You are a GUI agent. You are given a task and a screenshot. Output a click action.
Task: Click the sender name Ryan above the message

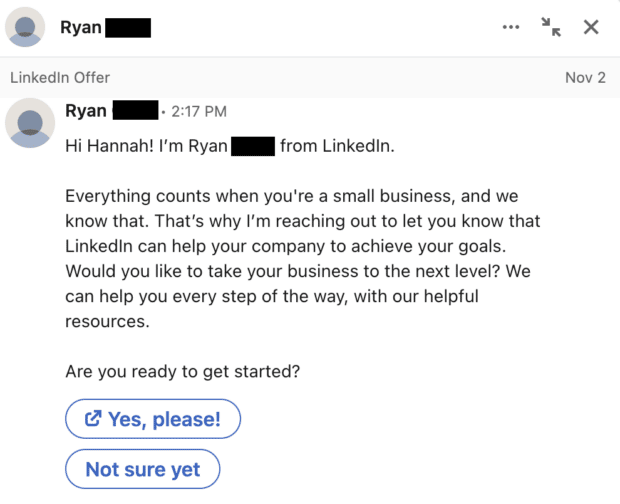[x=86, y=110]
